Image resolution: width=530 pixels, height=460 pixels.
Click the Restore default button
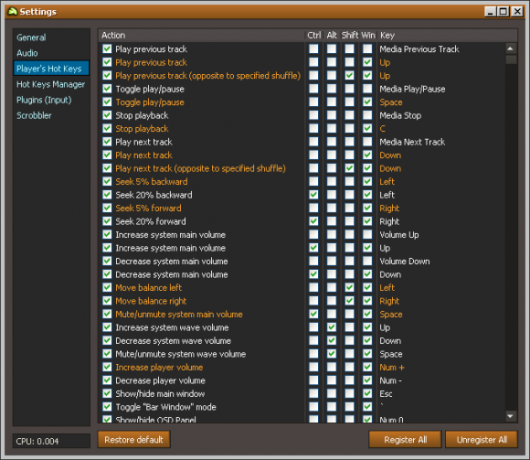click(134, 439)
